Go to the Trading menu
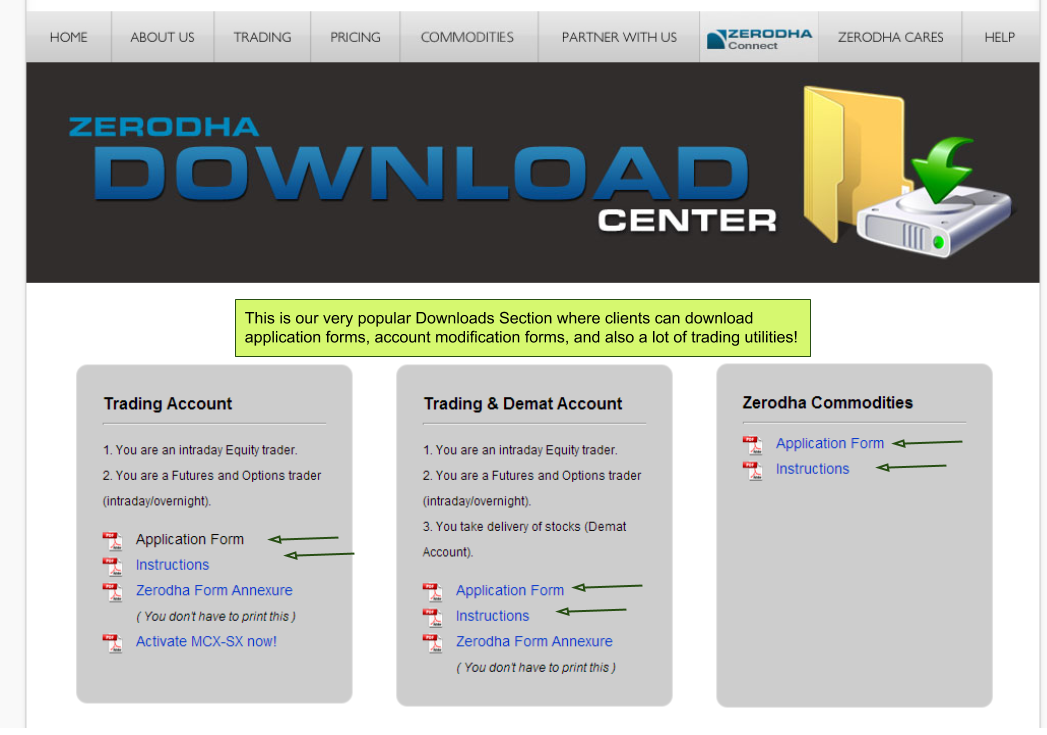 point(262,37)
